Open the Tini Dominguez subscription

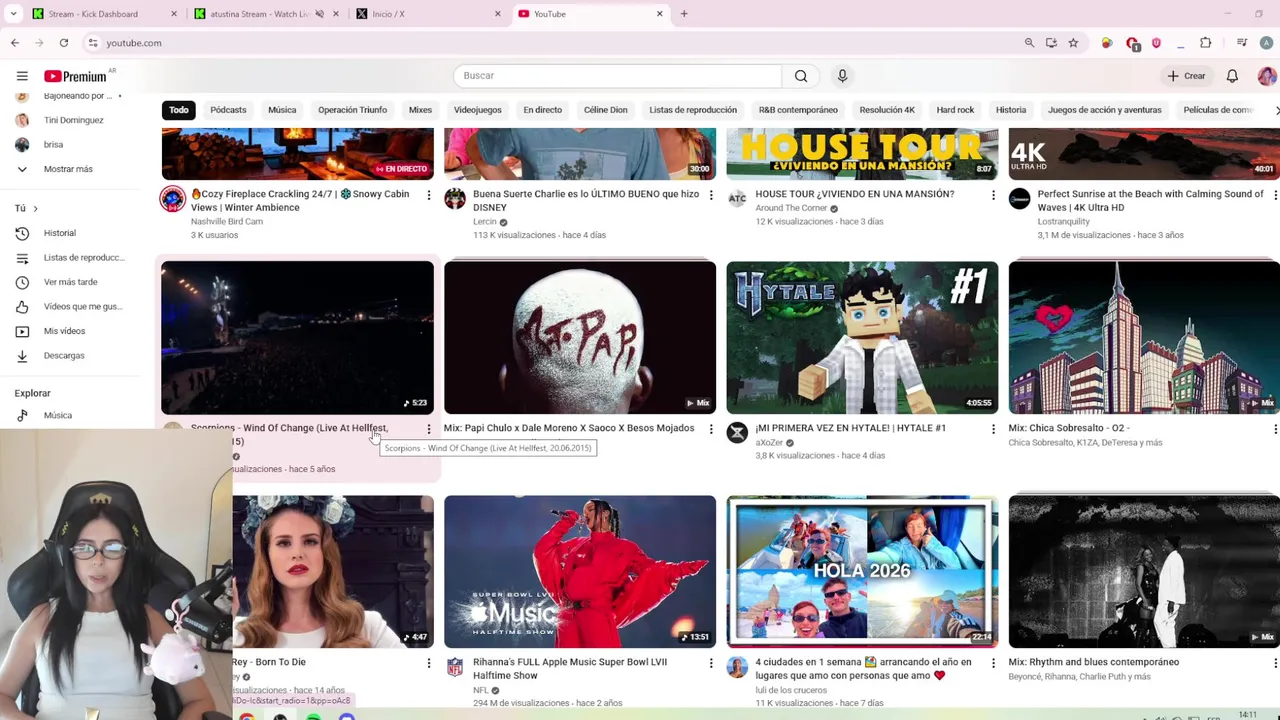click(x=73, y=120)
